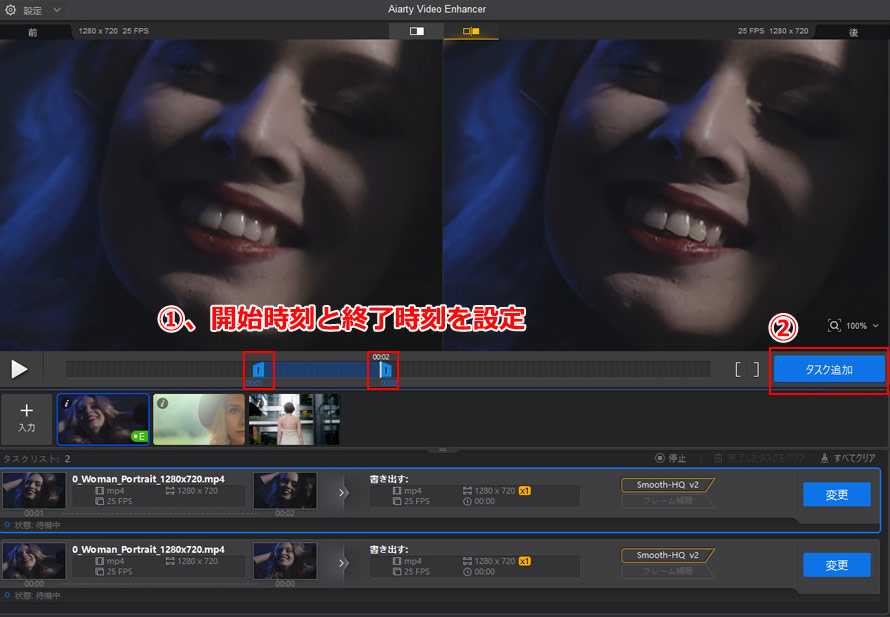Click the タスク追加 button
The width and height of the screenshot is (890, 617).
829,369
